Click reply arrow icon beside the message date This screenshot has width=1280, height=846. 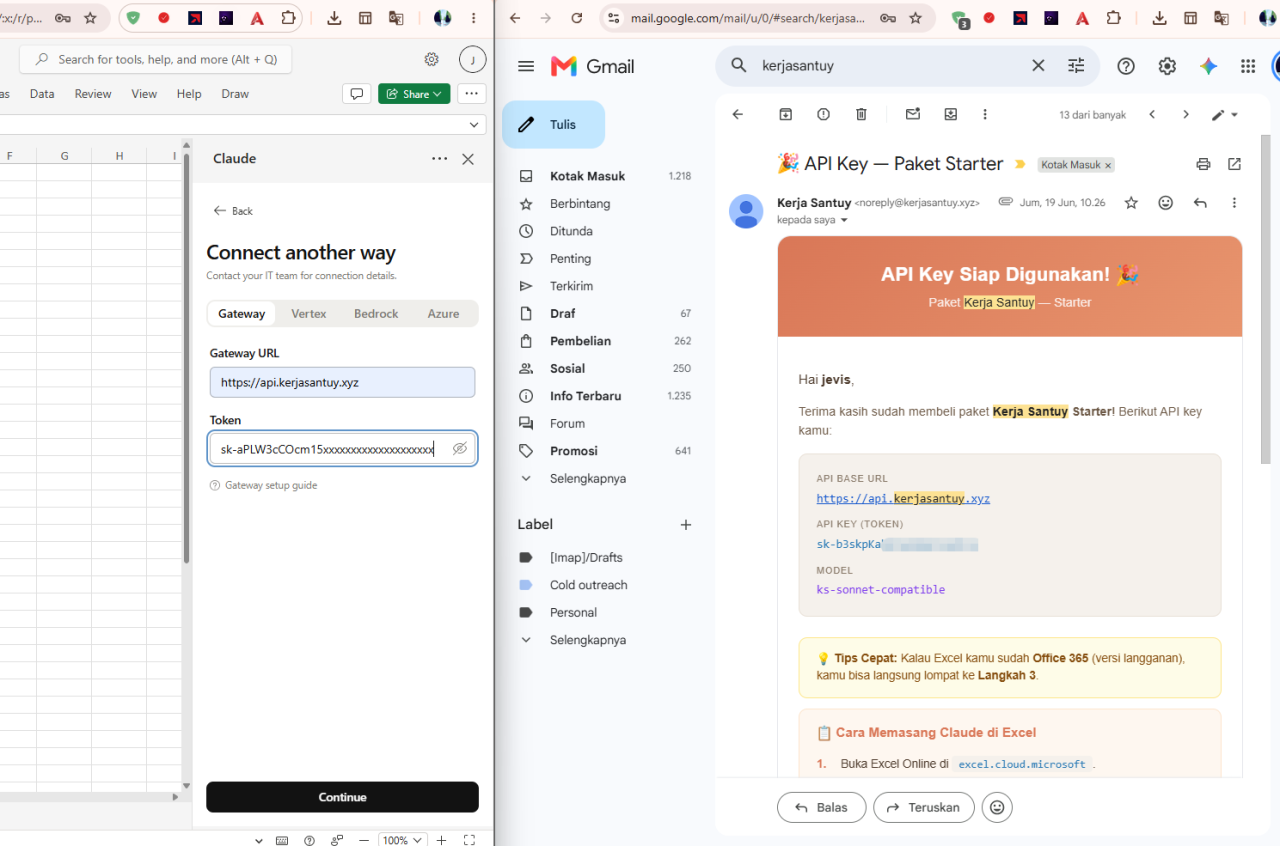1200,203
